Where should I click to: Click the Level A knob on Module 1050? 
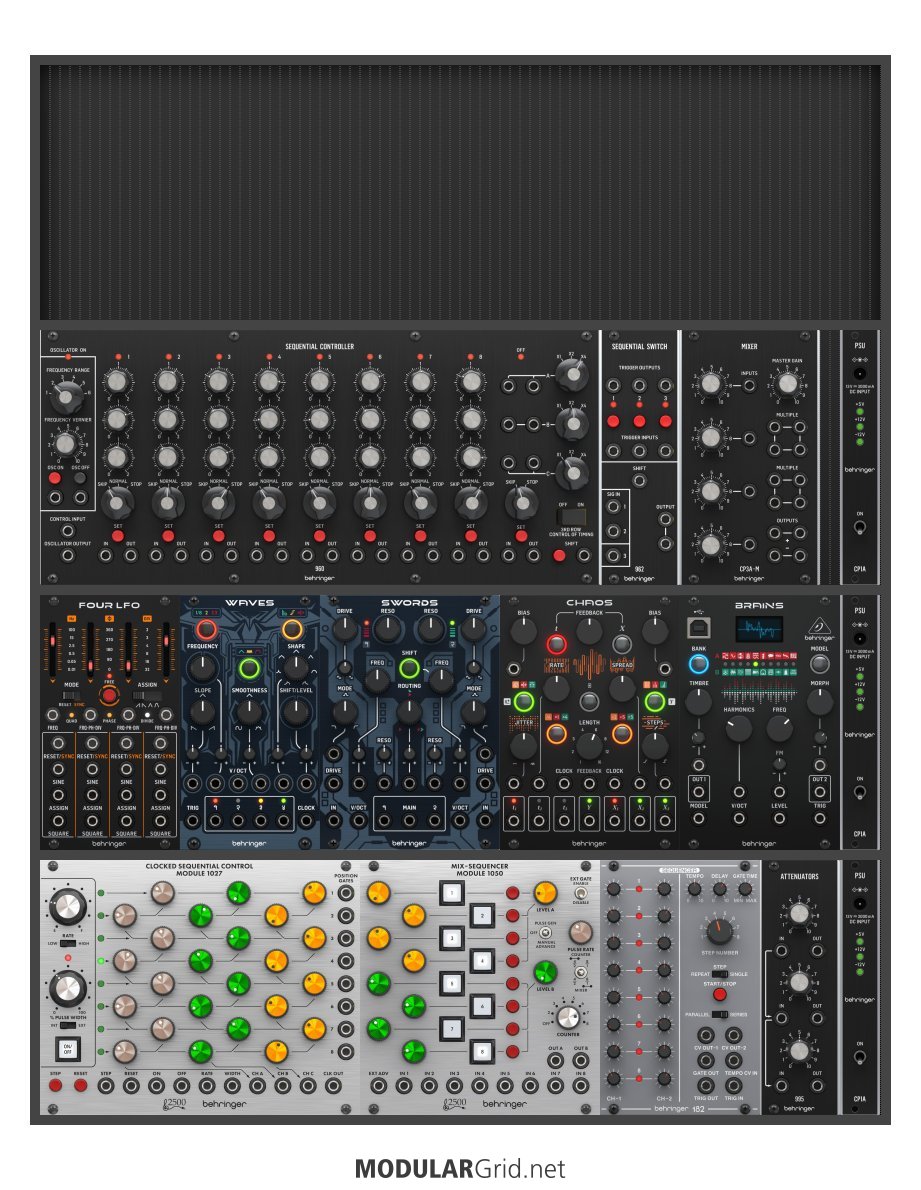(545, 892)
